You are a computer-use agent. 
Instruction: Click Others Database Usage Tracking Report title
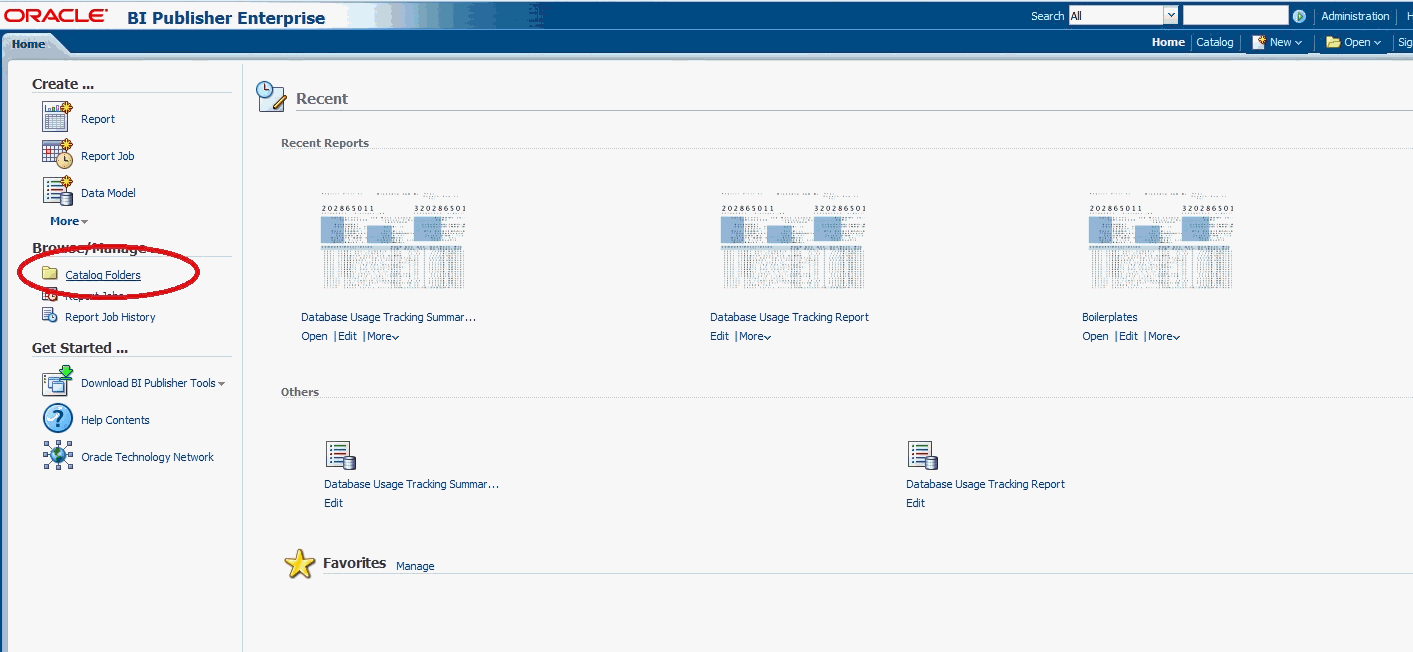point(985,484)
